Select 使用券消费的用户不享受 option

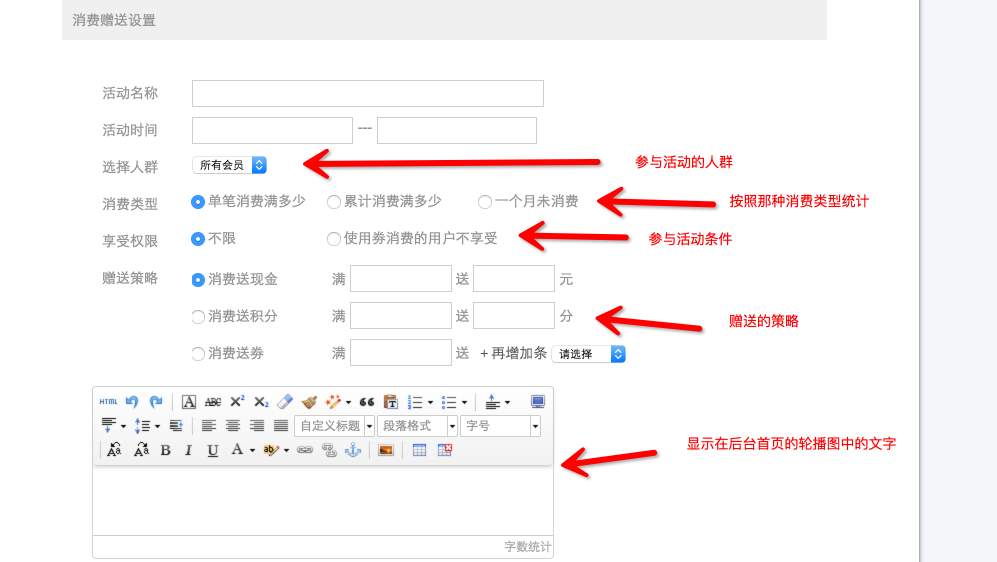tap(334, 239)
